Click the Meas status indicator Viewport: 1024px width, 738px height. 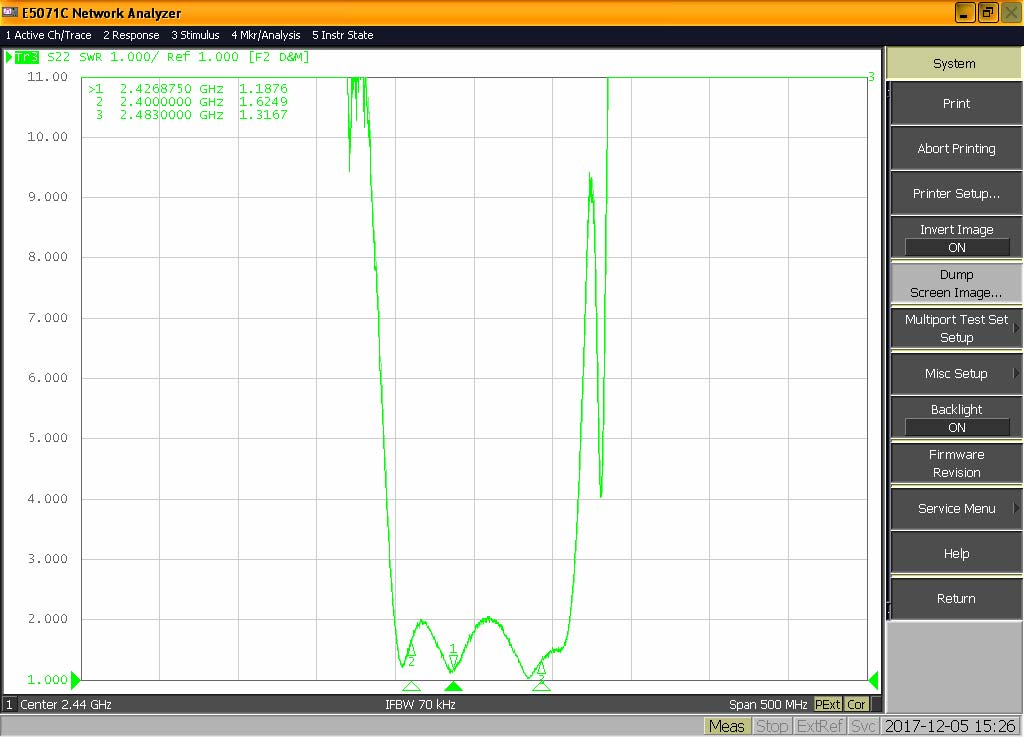point(726,726)
